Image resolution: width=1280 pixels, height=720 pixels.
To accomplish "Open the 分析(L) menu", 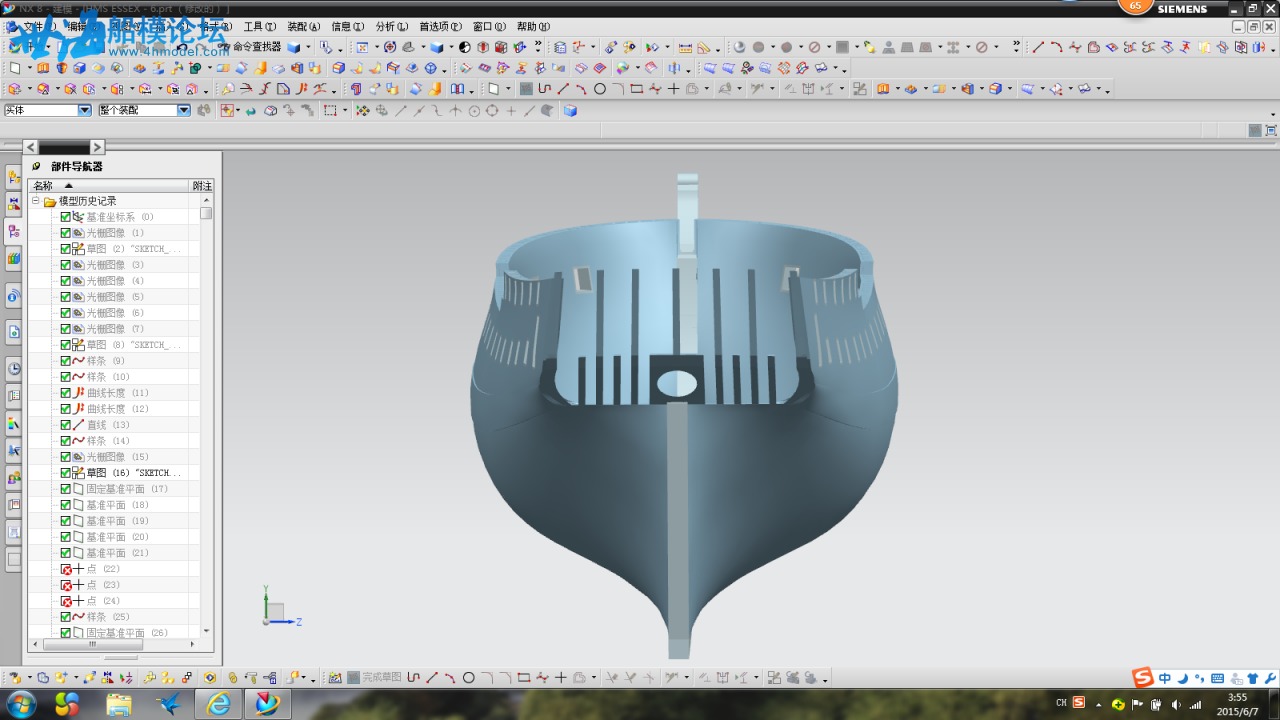I will click(x=392, y=27).
